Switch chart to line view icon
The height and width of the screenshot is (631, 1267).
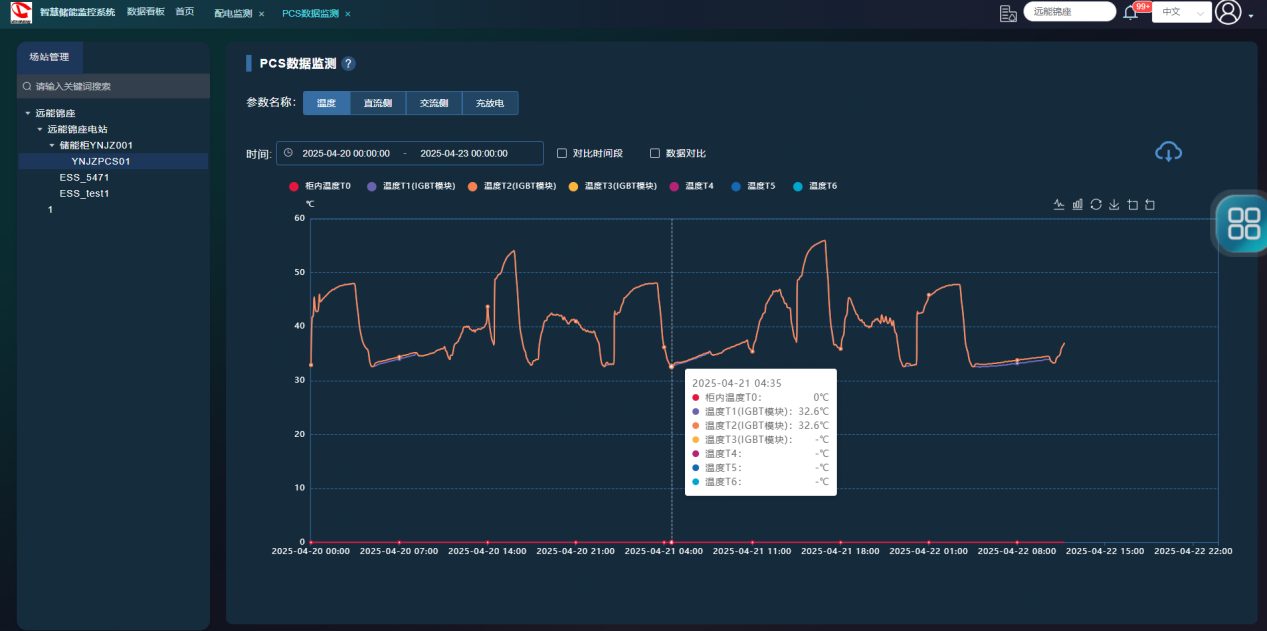pyautogui.click(x=1059, y=204)
